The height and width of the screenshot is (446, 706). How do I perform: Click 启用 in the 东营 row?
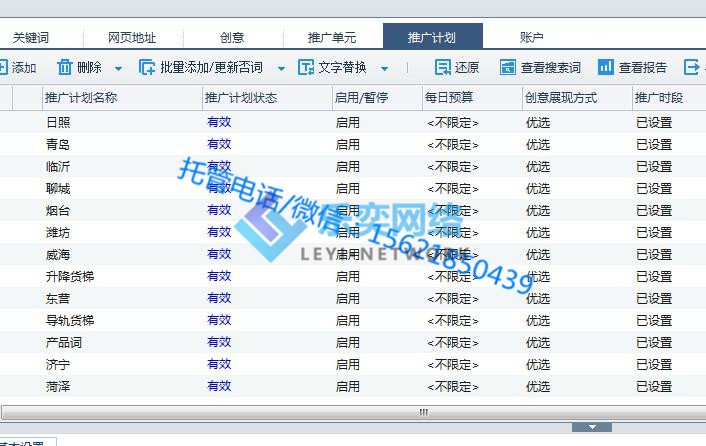click(348, 299)
